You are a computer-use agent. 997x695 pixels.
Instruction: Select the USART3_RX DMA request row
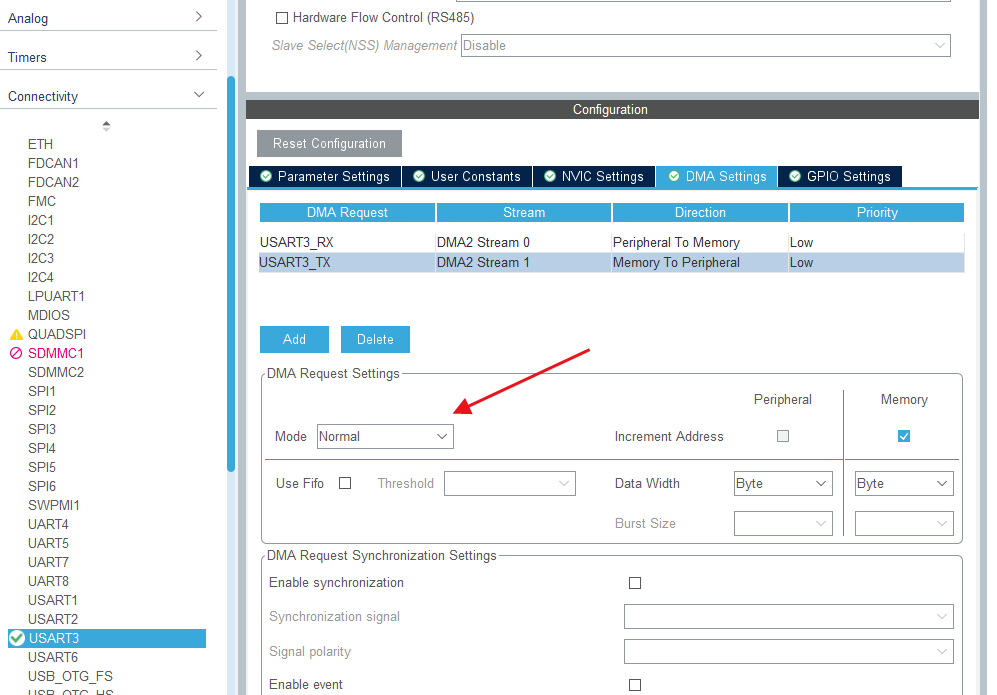[612, 242]
